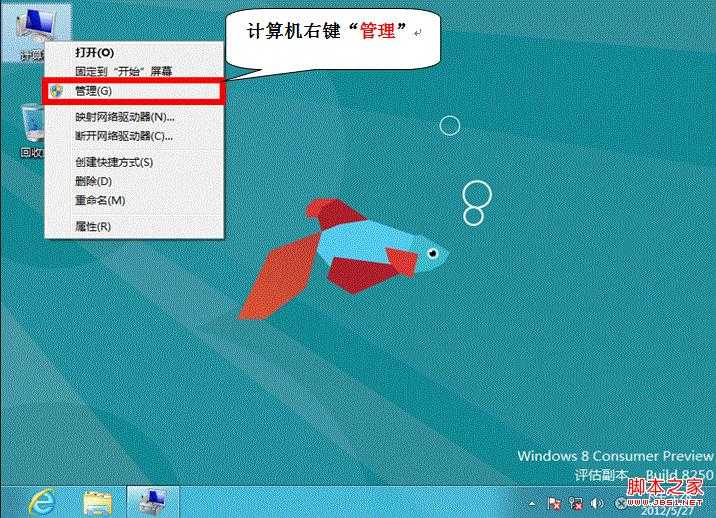Open File Explorer from the taskbar
716x518 pixels.
coord(97,503)
